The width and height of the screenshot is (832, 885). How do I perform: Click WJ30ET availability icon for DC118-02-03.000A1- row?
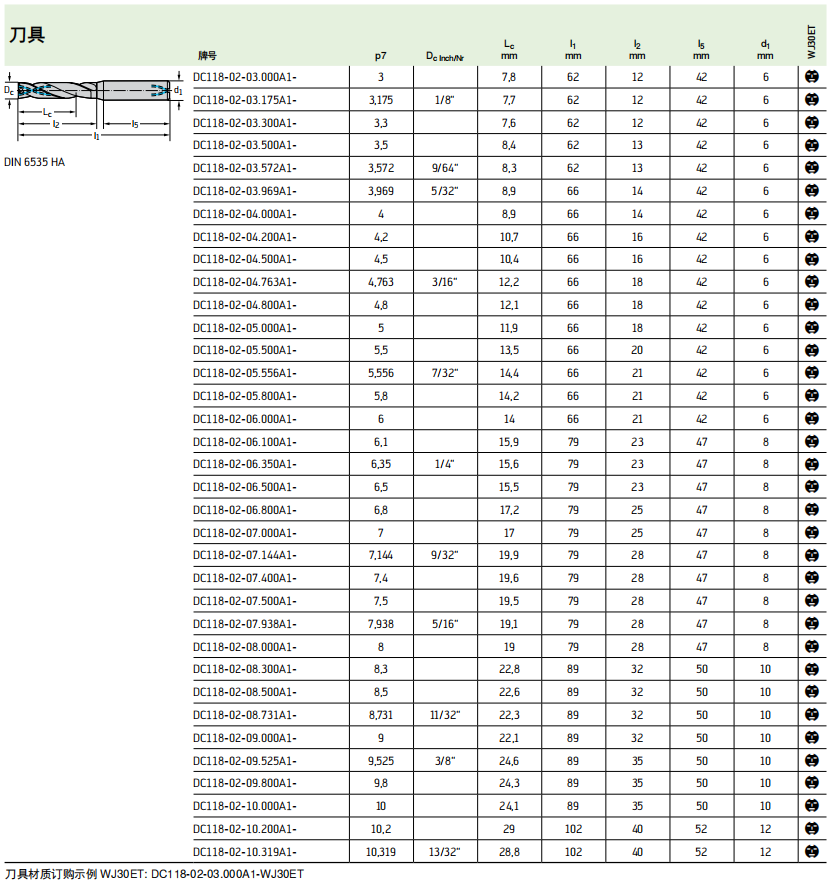[812, 77]
